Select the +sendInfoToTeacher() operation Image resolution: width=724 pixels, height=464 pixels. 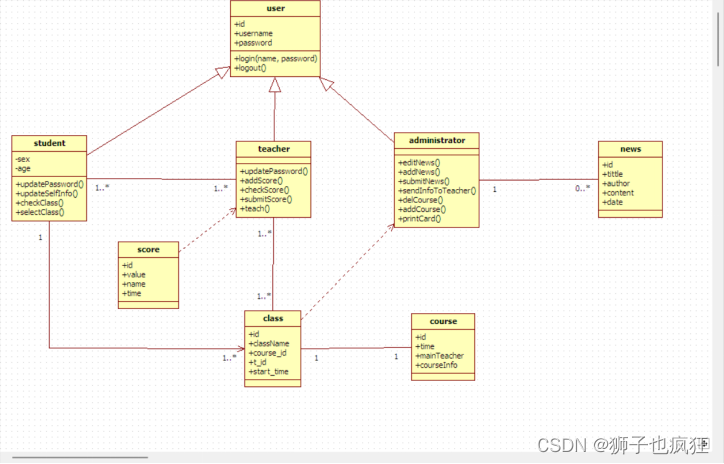click(x=437, y=190)
